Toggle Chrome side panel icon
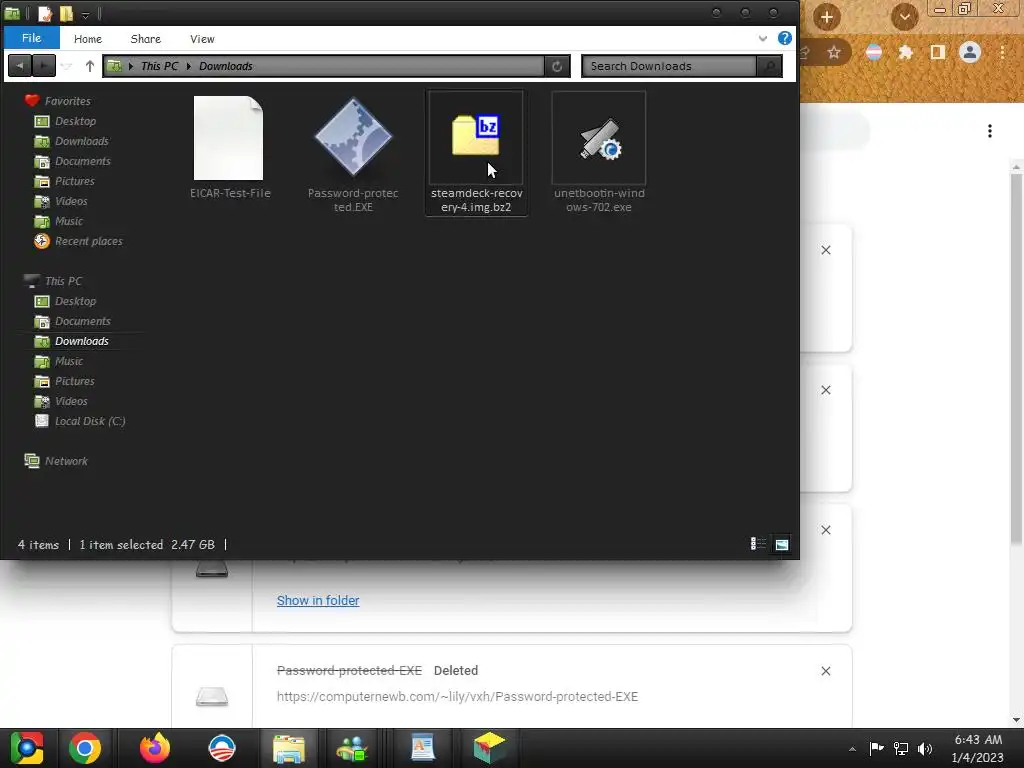1024x768 pixels. [x=938, y=52]
